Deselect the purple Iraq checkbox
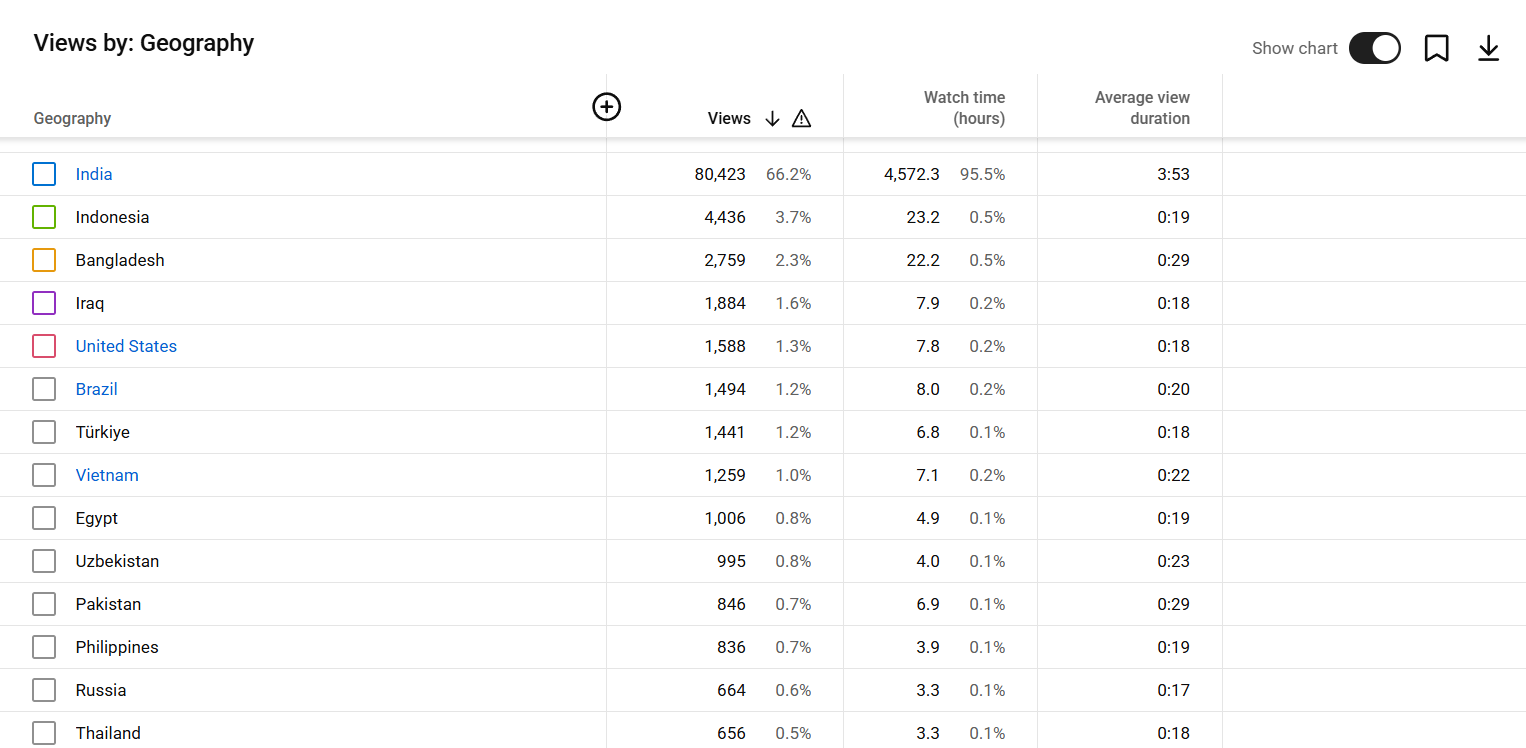1526x748 pixels. click(44, 303)
